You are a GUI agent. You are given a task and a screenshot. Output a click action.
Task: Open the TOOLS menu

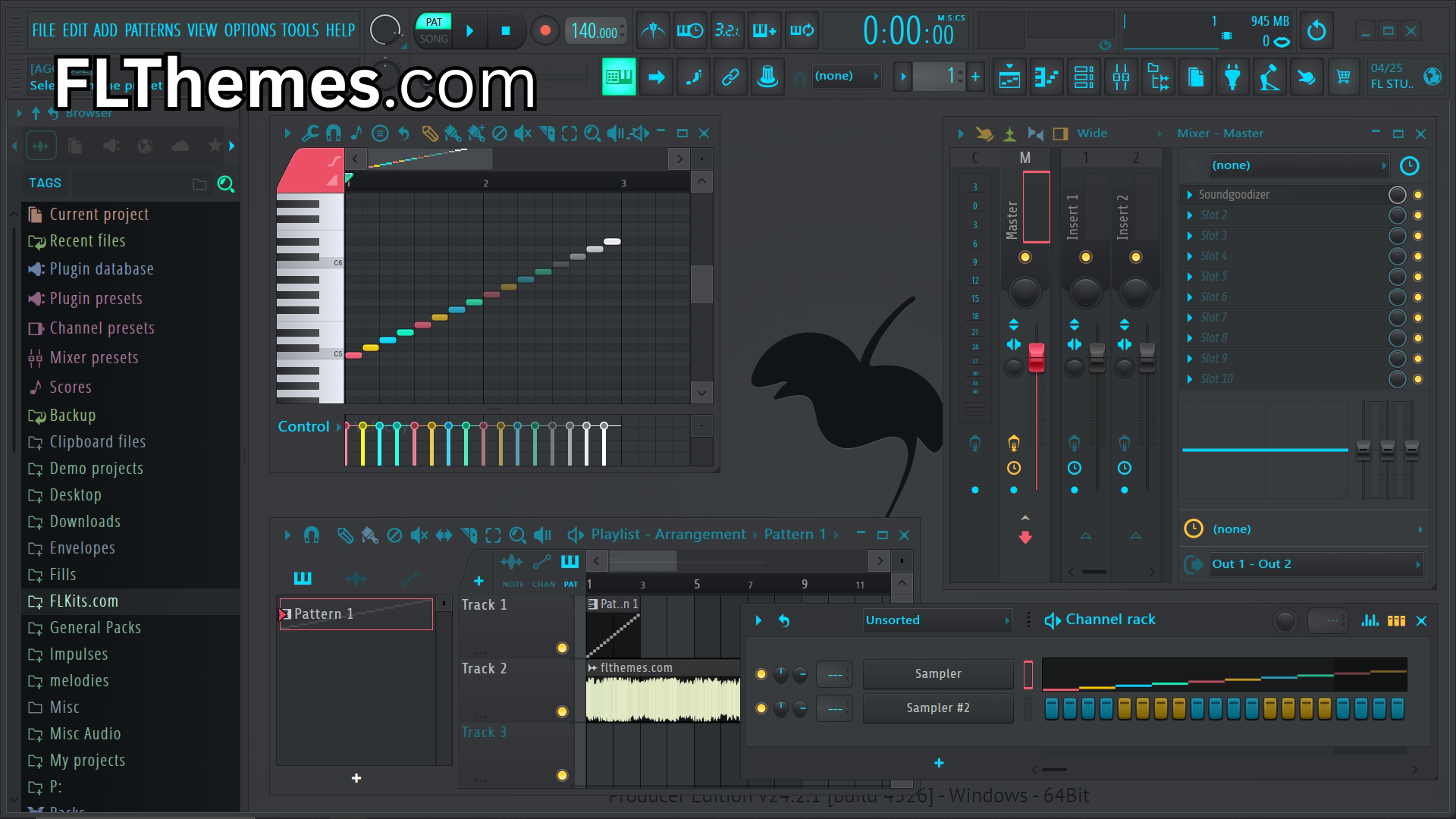tap(300, 30)
